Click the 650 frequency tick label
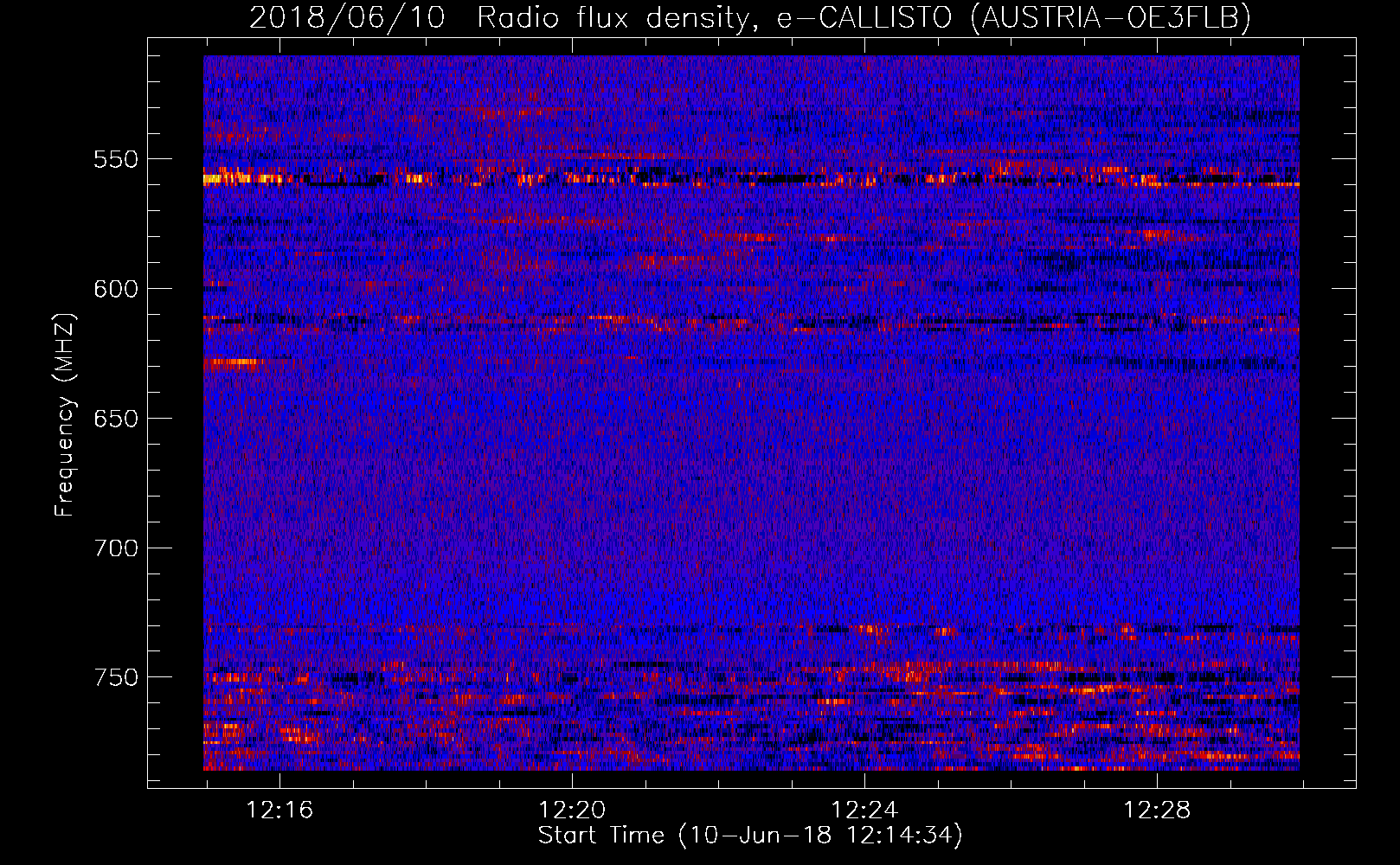The width and height of the screenshot is (1400, 865). tap(116, 419)
